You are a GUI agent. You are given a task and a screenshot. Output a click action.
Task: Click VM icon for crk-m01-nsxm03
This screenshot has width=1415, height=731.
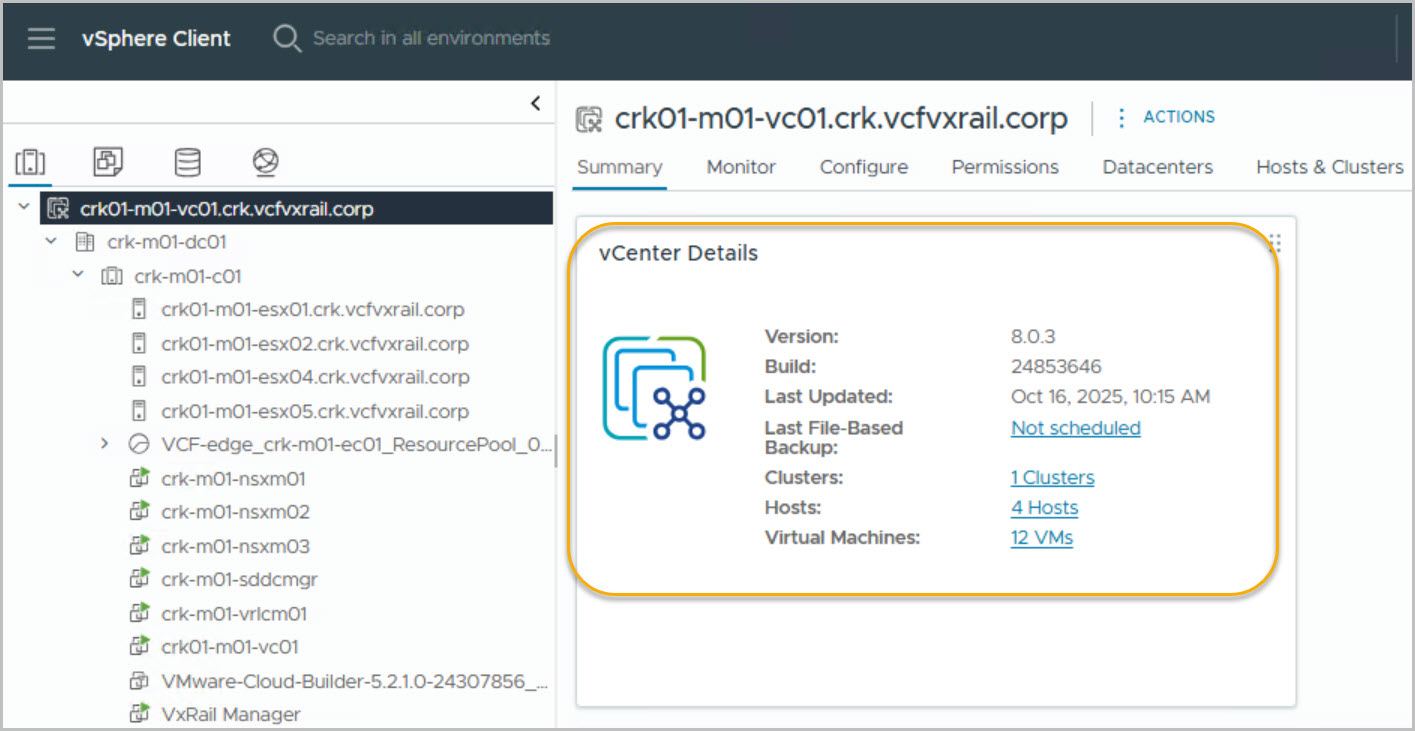pos(139,546)
